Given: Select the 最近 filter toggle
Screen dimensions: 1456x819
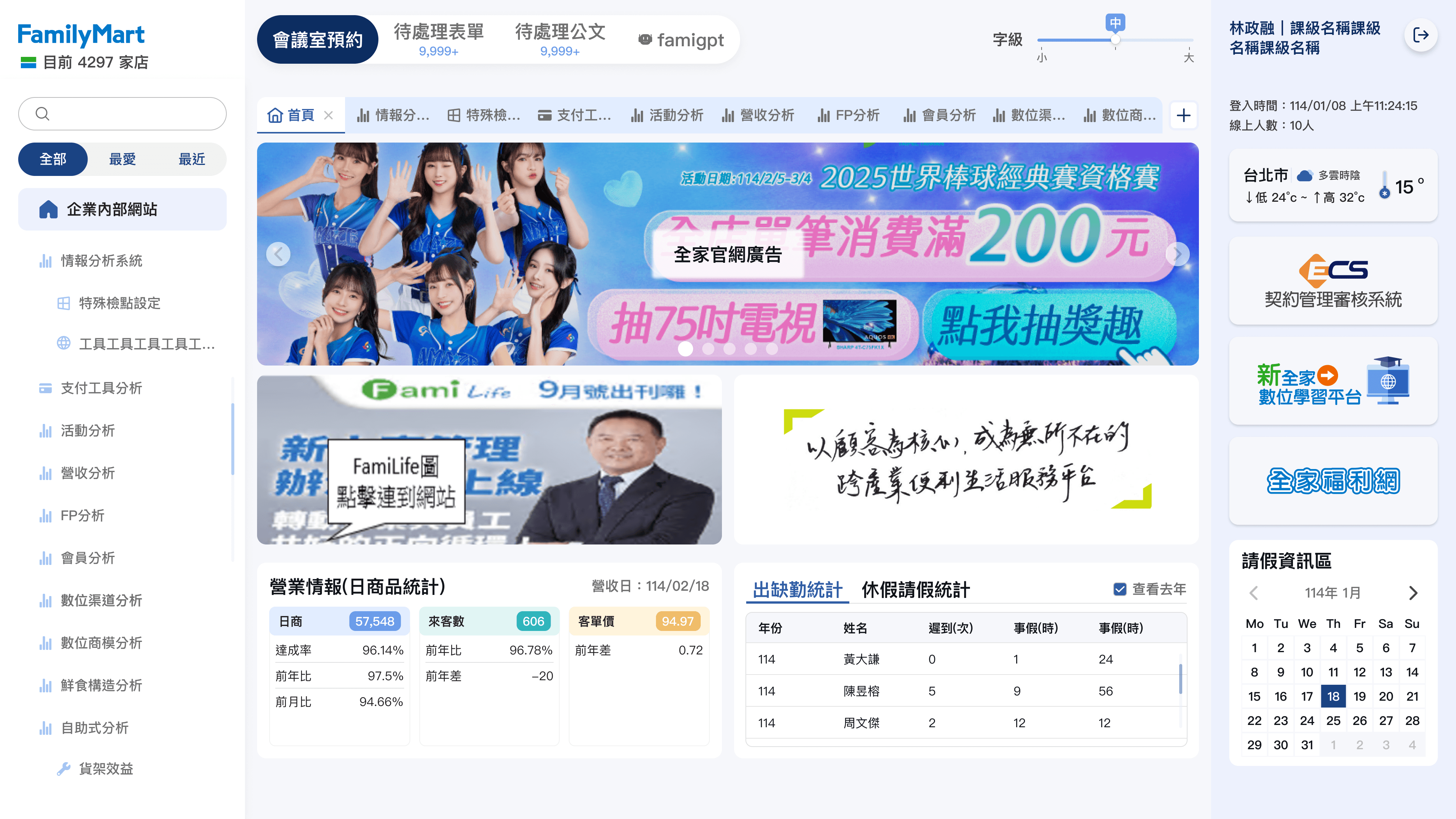Looking at the screenshot, I should click(191, 159).
